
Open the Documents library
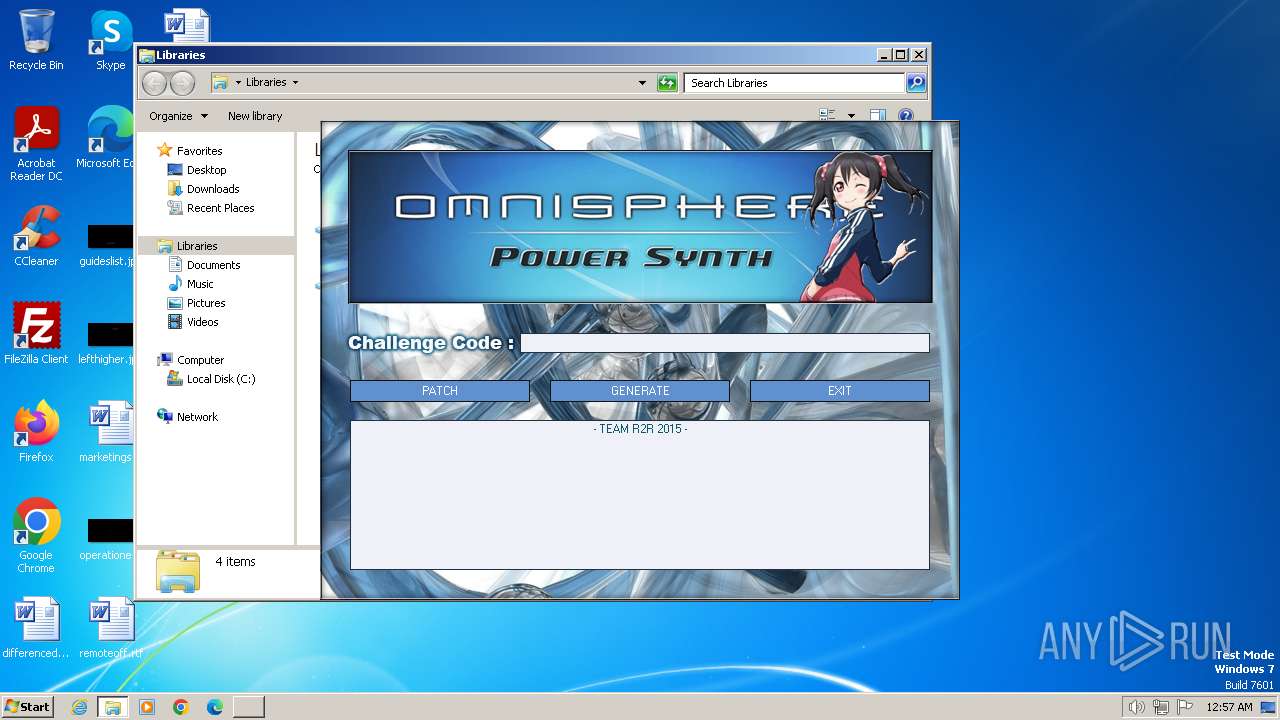point(213,265)
